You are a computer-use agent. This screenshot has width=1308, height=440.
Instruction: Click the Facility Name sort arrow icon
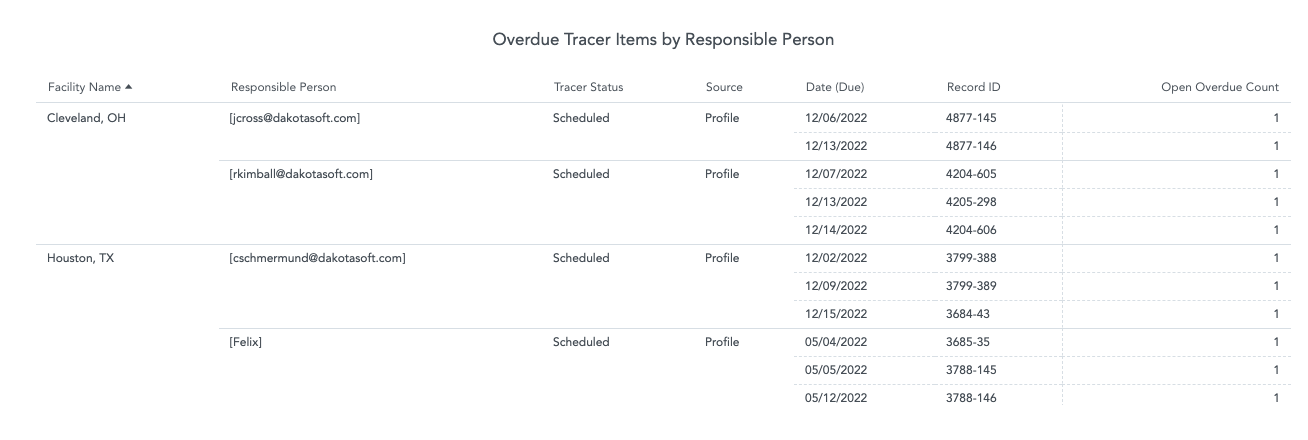coord(128,87)
